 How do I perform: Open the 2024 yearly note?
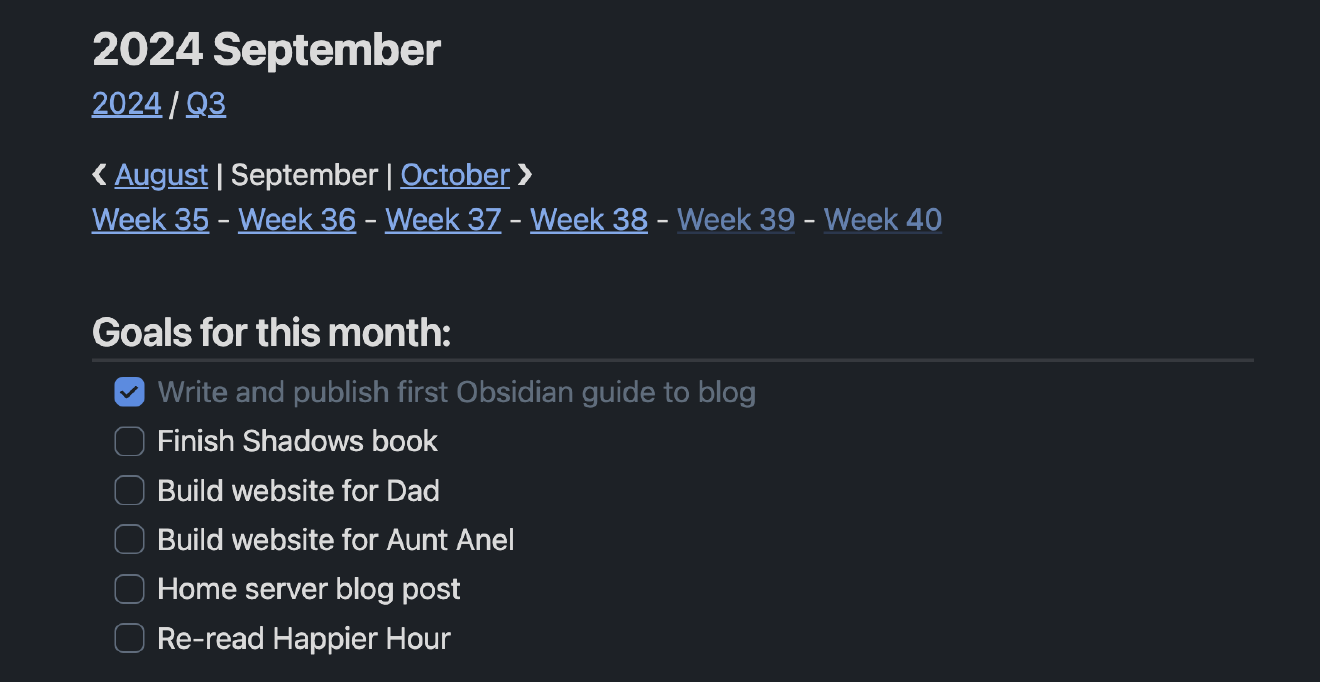126,103
